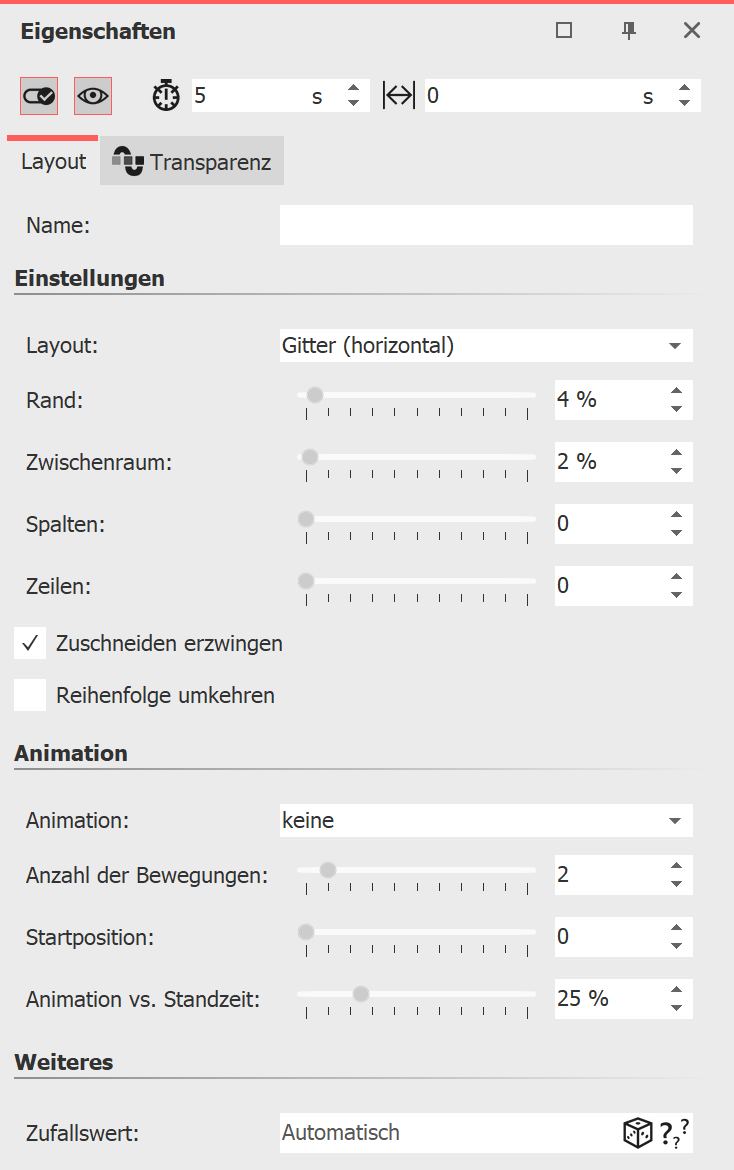Click the up stepper on the 5 s duration field
The height and width of the screenshot is (1170, 734).
[x=353, y=88]
